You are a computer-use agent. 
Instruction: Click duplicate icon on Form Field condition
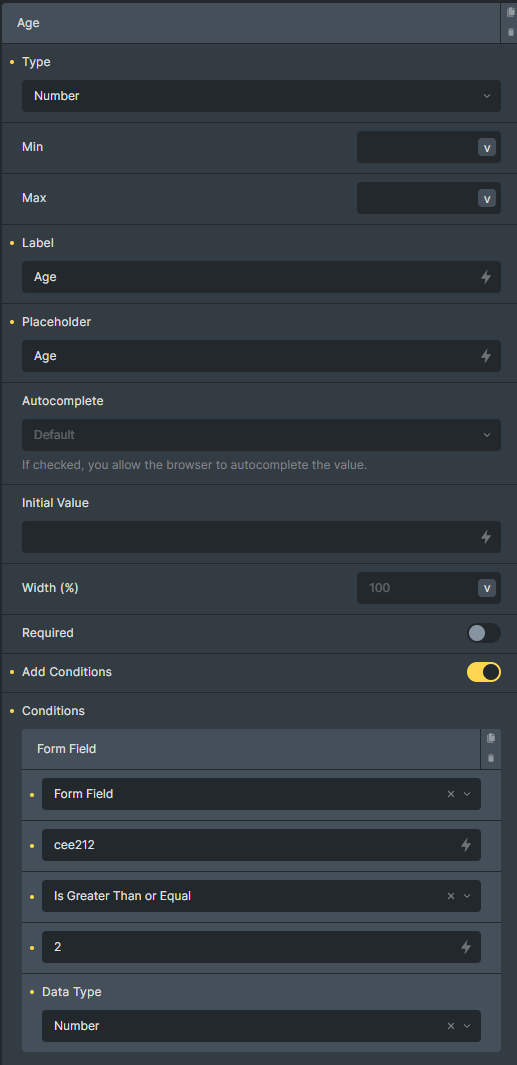[x=491, y=738]
